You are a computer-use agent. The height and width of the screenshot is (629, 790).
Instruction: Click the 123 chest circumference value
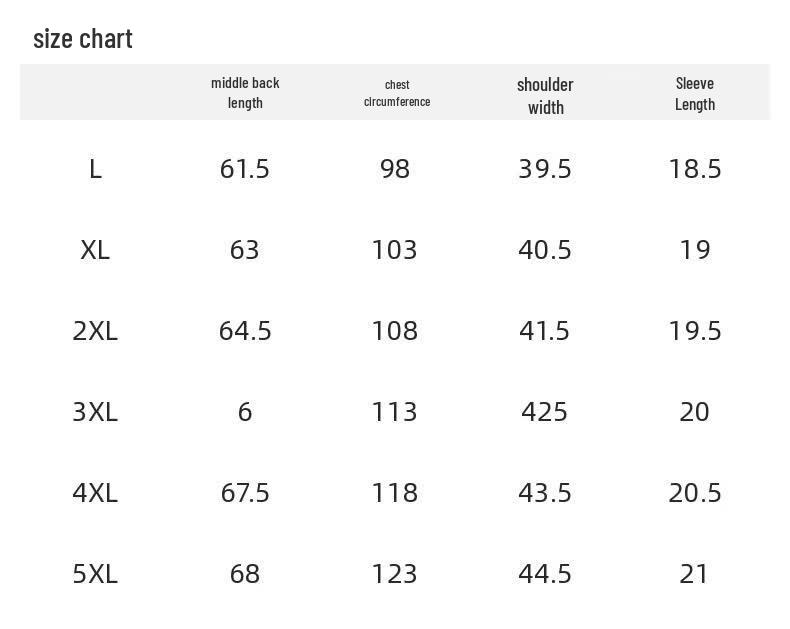click(x=394, y=574)
